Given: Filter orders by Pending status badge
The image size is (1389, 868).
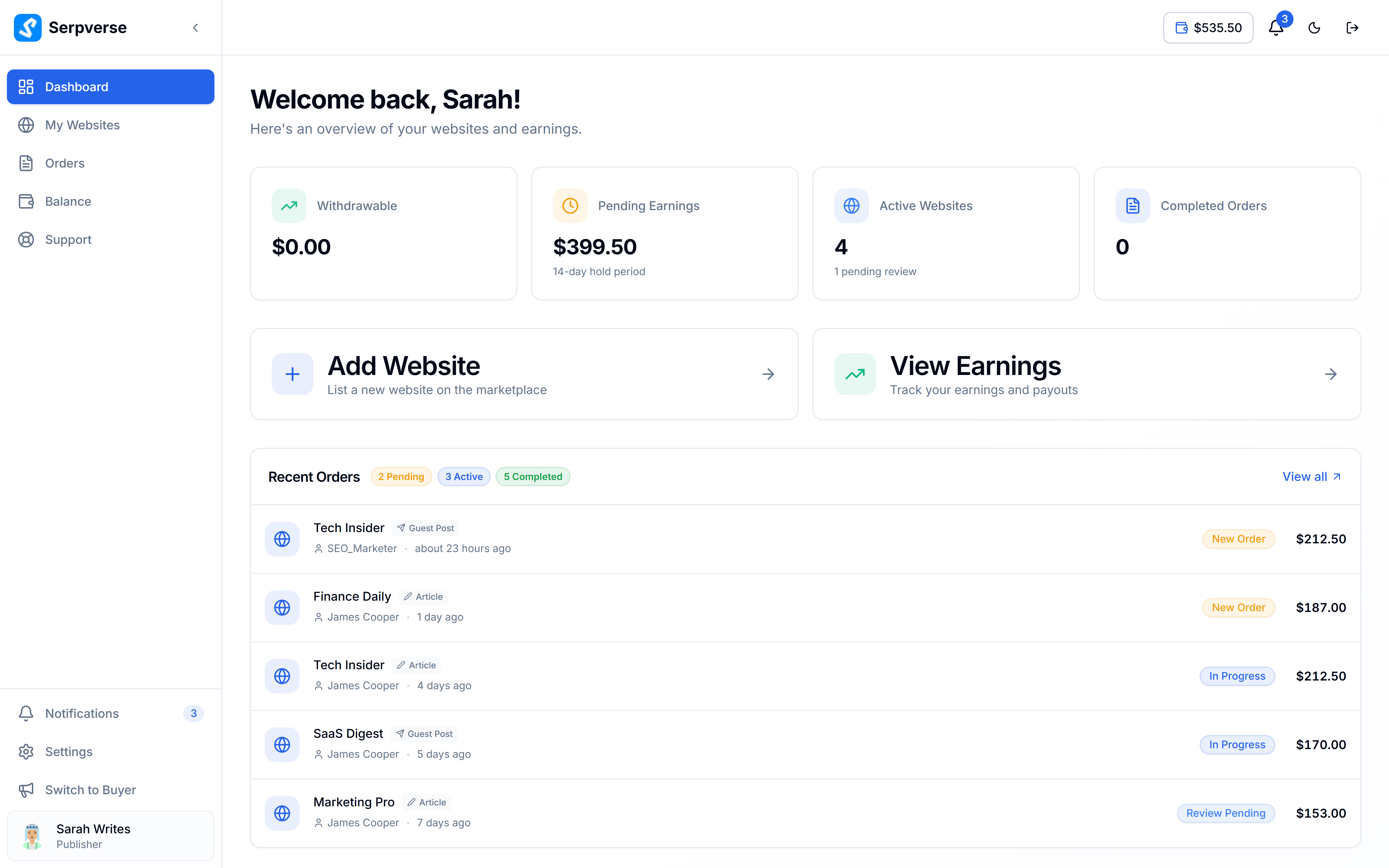Looking at the screenshot, I should (x=400, y=477).
